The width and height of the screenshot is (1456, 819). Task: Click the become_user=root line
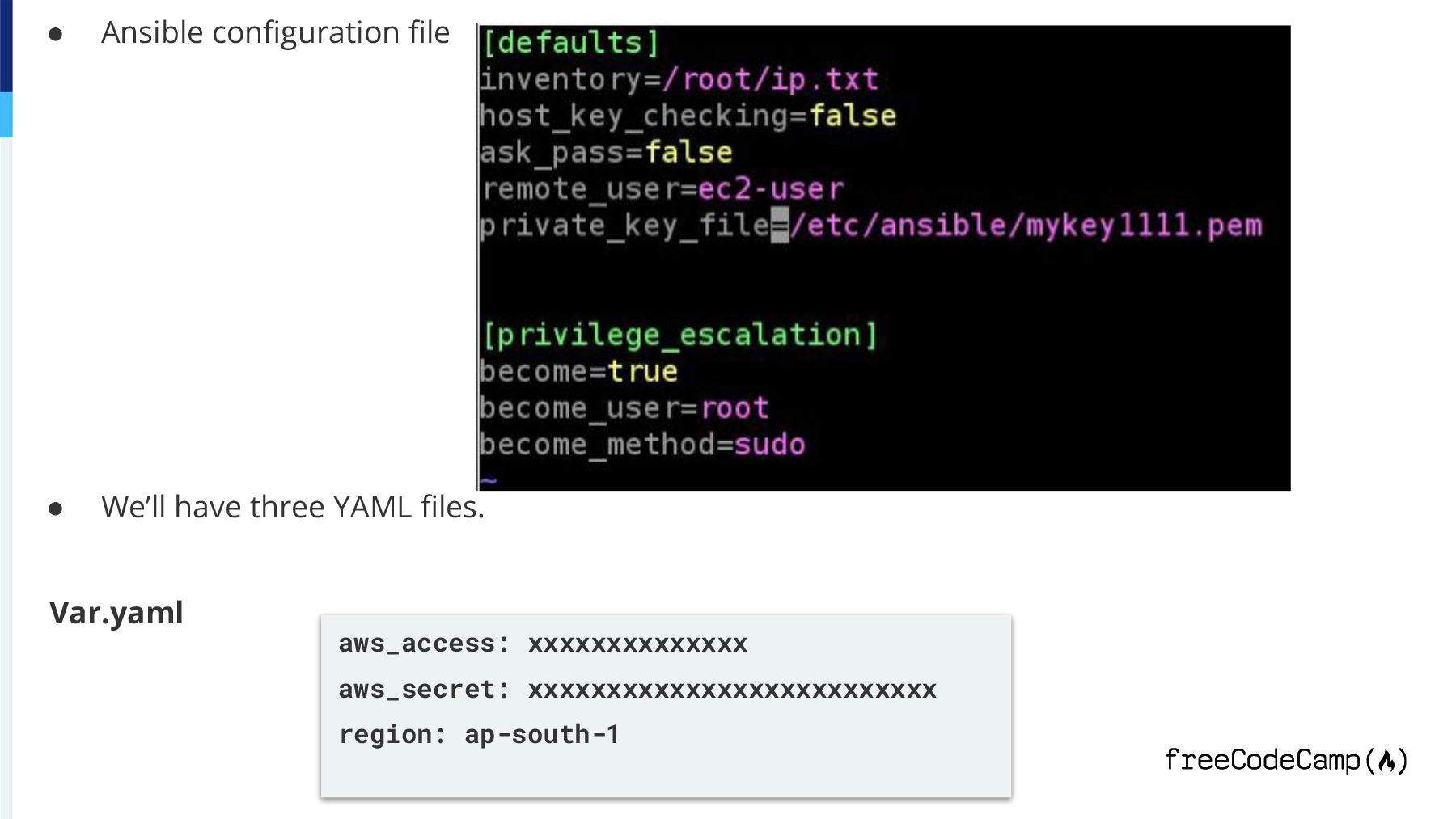[624, 407]
